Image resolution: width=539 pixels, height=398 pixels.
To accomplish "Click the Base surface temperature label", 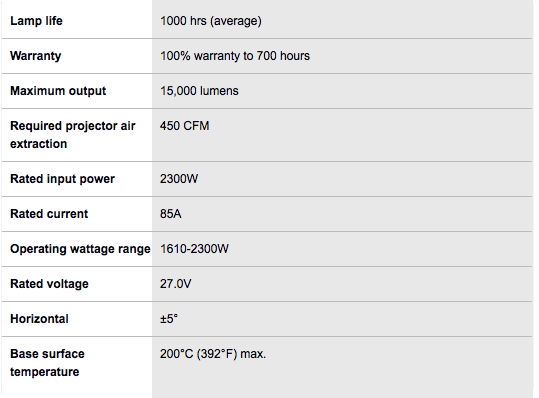I will (47, 363).
